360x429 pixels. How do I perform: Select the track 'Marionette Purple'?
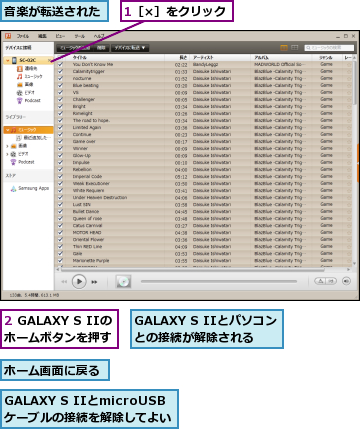coord(91,260)
